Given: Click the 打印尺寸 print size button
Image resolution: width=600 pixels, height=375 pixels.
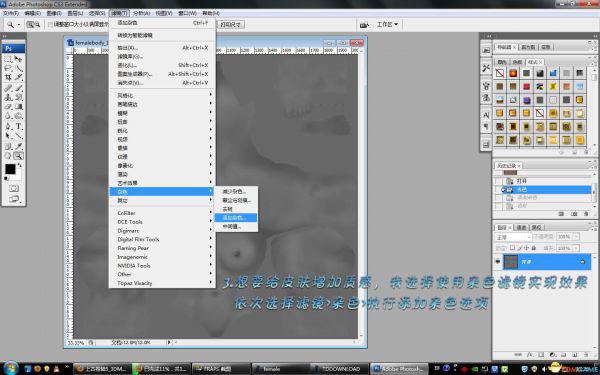Looking at the screenshot, I should 232,24.
